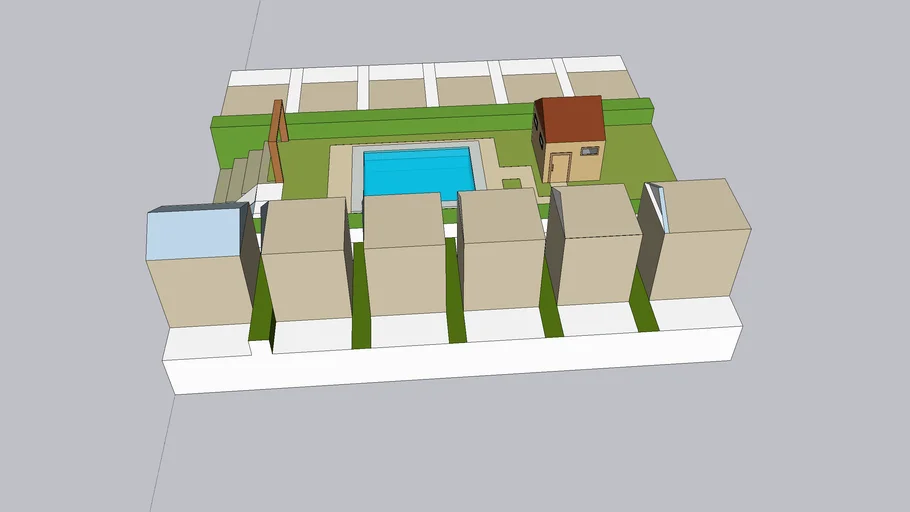The height and width of the screenshot is (512, 910).
Task: Click the blue swimming pool water
Action: point(417,171)
